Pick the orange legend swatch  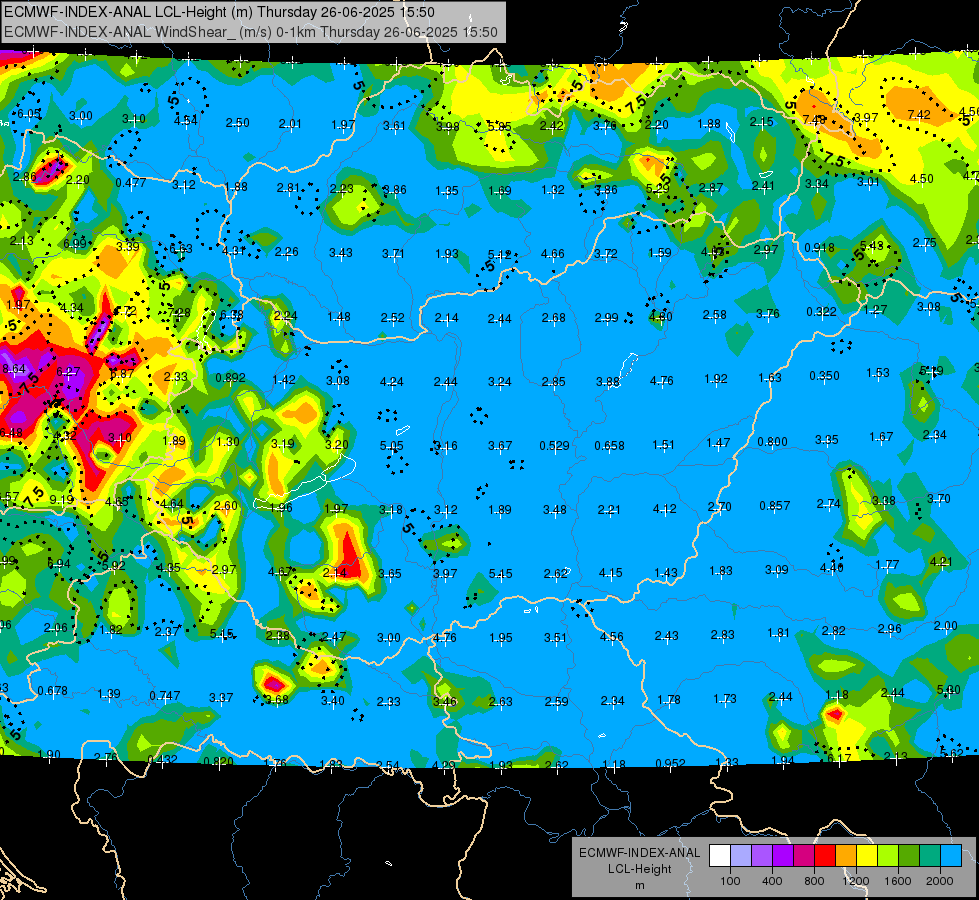[846, 855]
